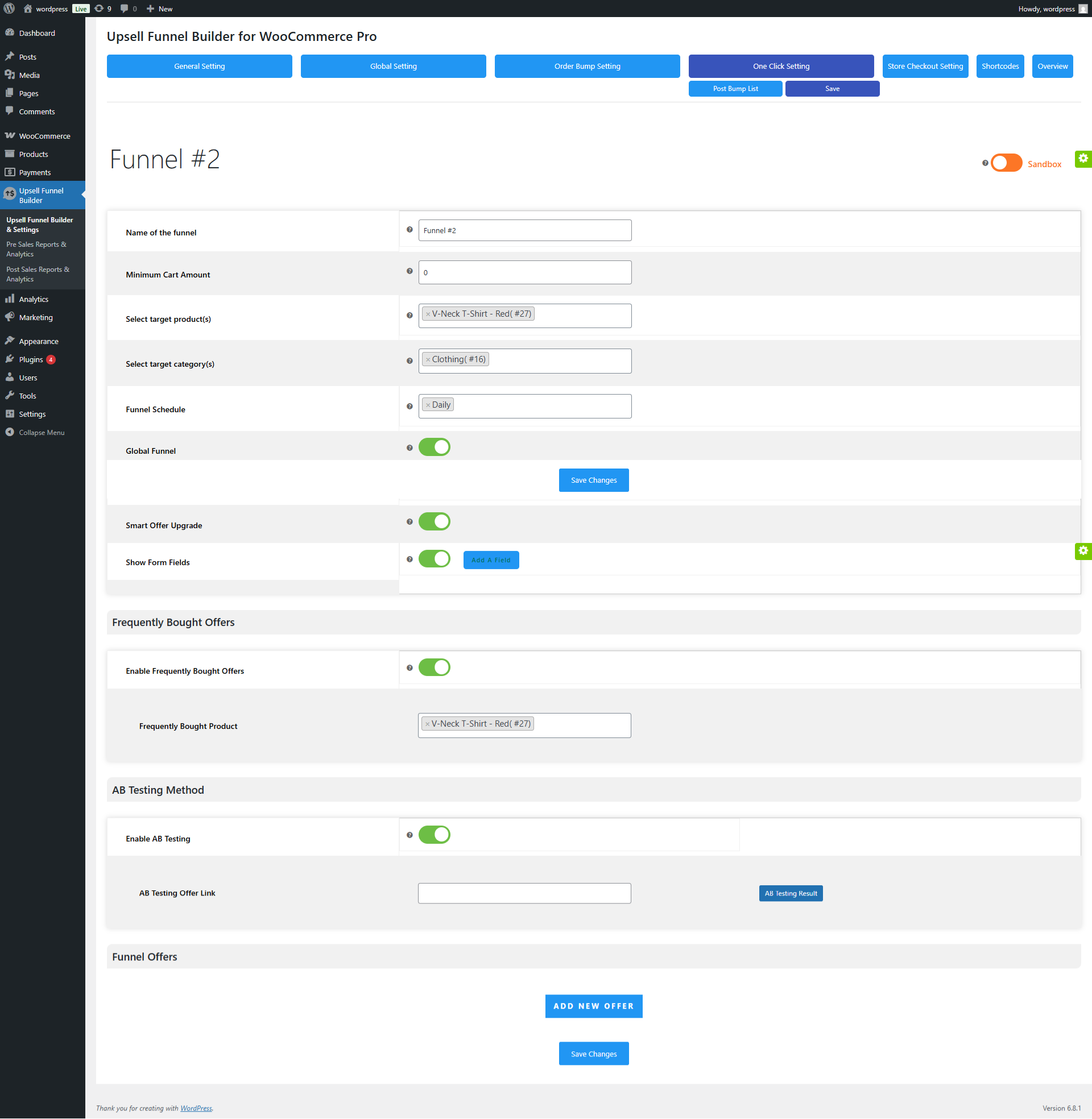Click the Comments icon in sidebar
1092x1119 pixels.
coord(10,111)
